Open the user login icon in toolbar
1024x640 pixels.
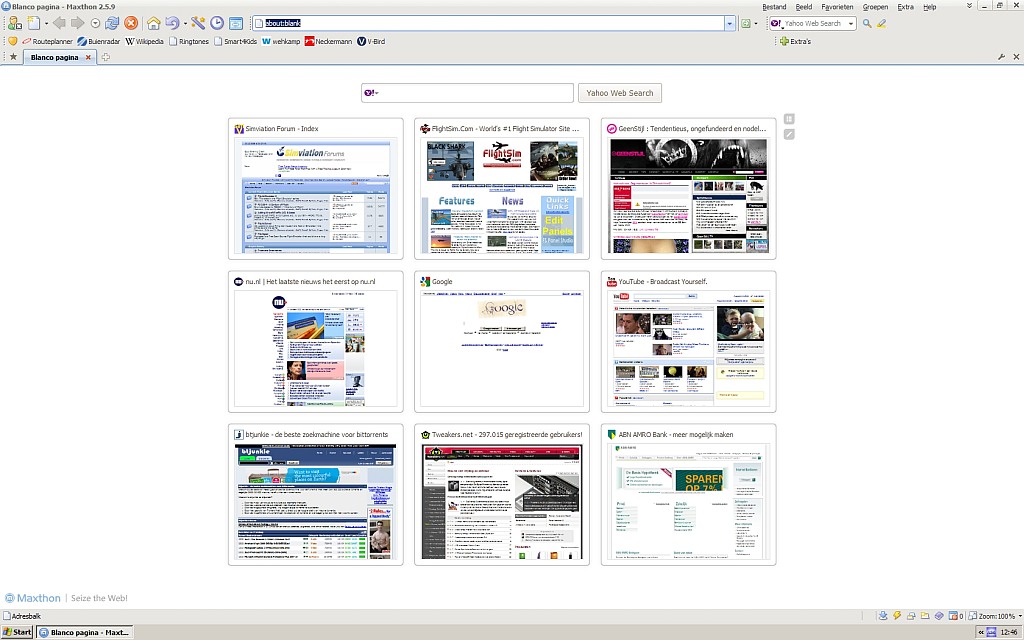(14, 23)
